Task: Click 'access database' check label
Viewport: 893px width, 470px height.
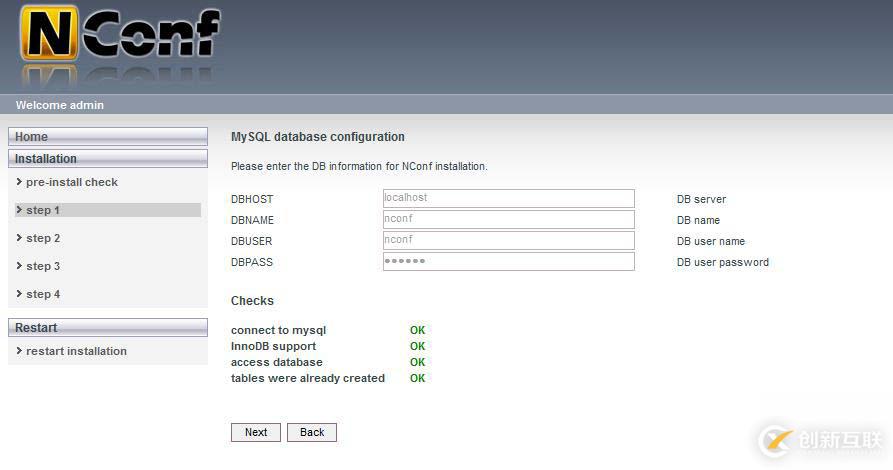Action: coord(277,362)
